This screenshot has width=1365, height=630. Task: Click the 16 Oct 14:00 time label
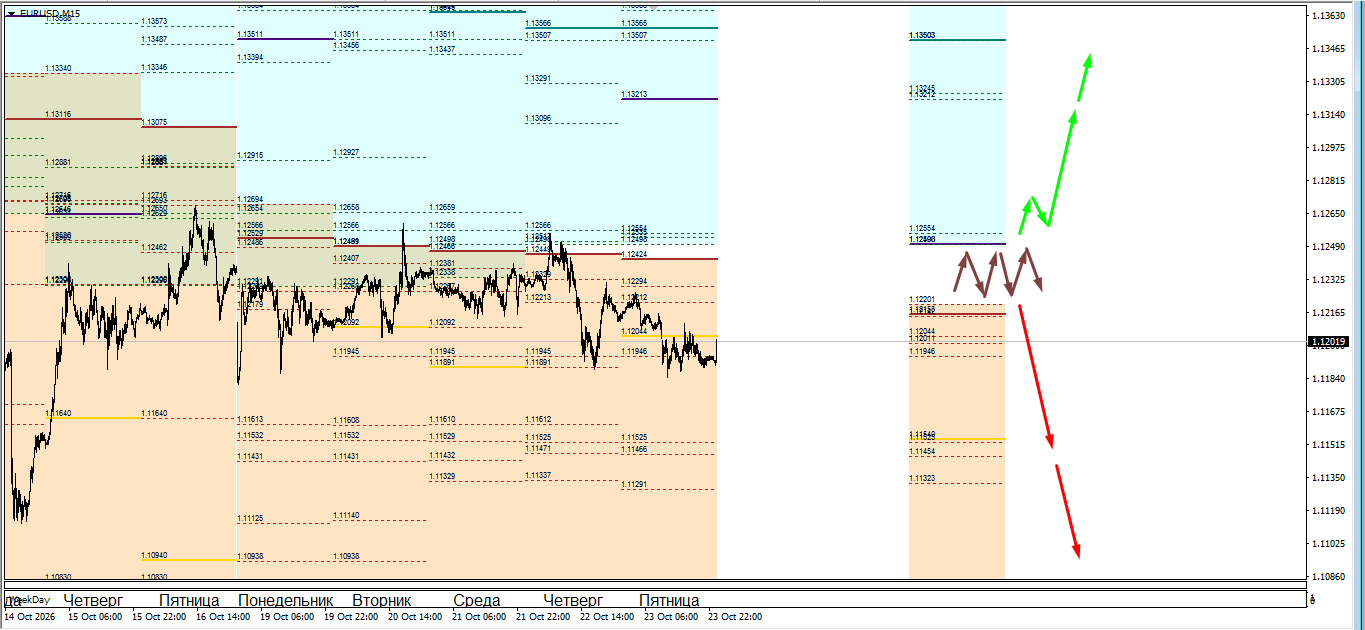point(223,617)
